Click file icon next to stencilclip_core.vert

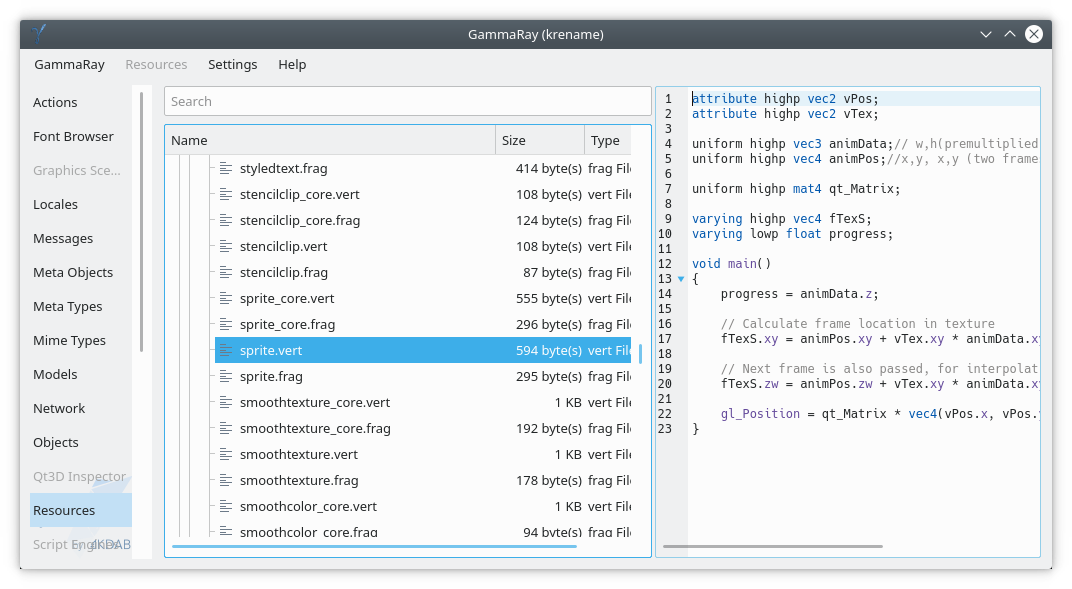coord(226,194)
